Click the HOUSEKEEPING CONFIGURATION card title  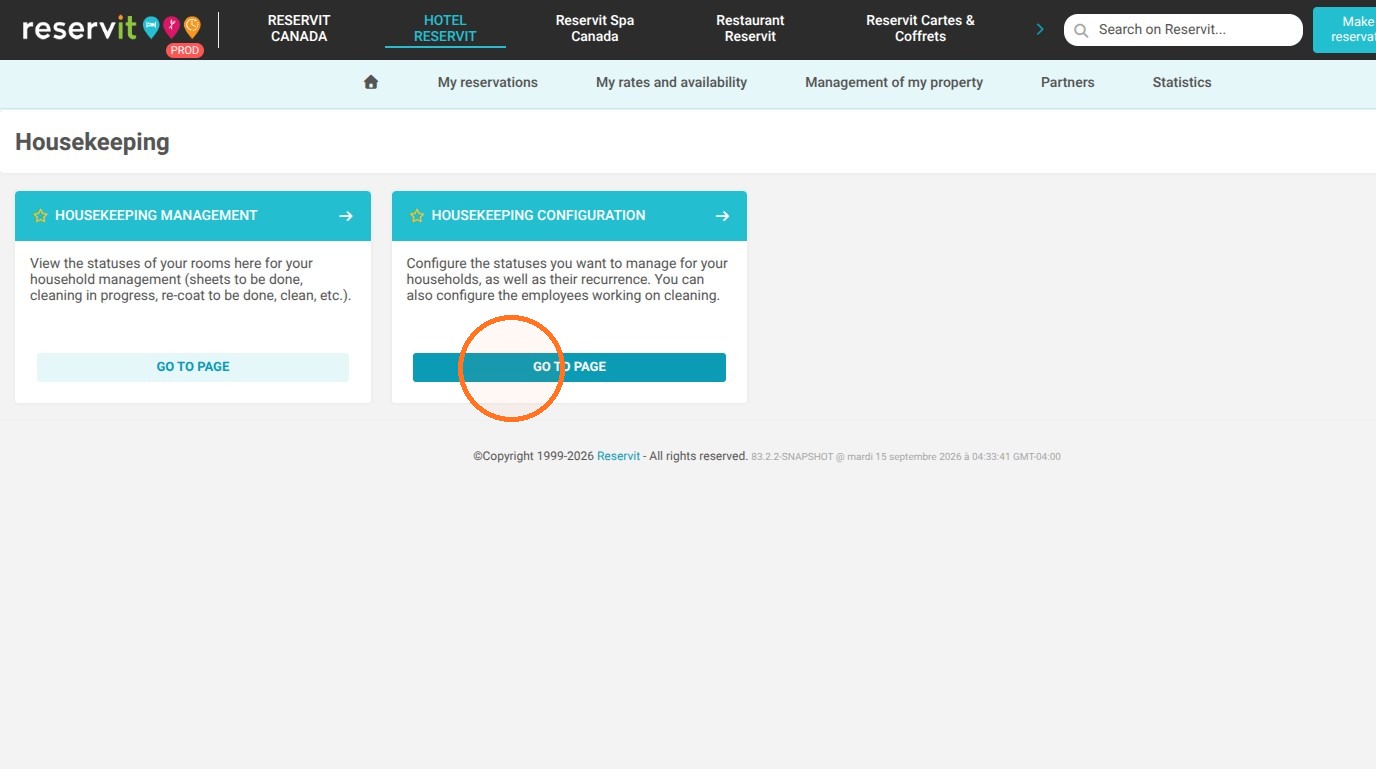click(538, 216)
